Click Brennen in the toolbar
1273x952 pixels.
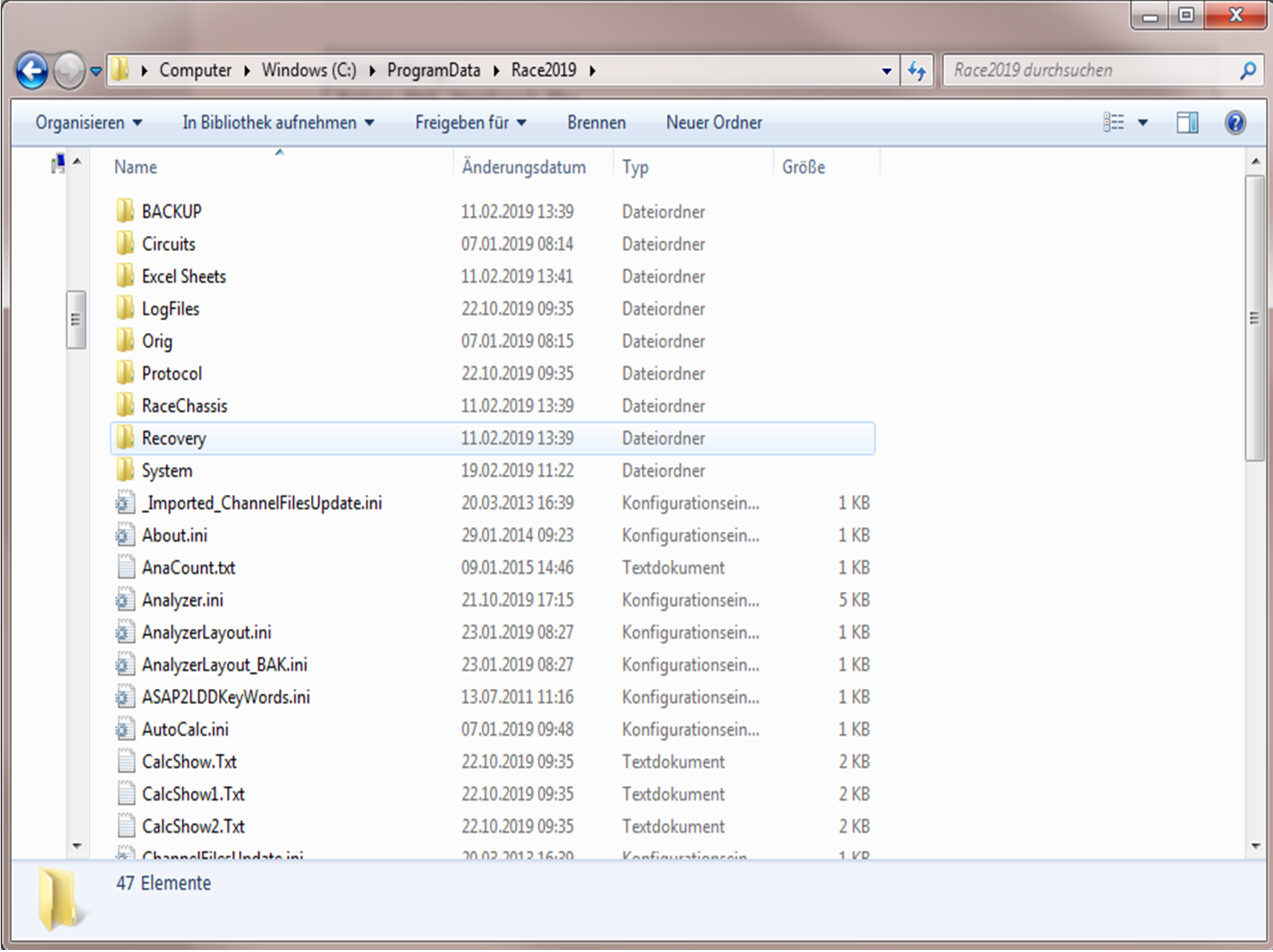pyautogui.click(x=596, y=123)
